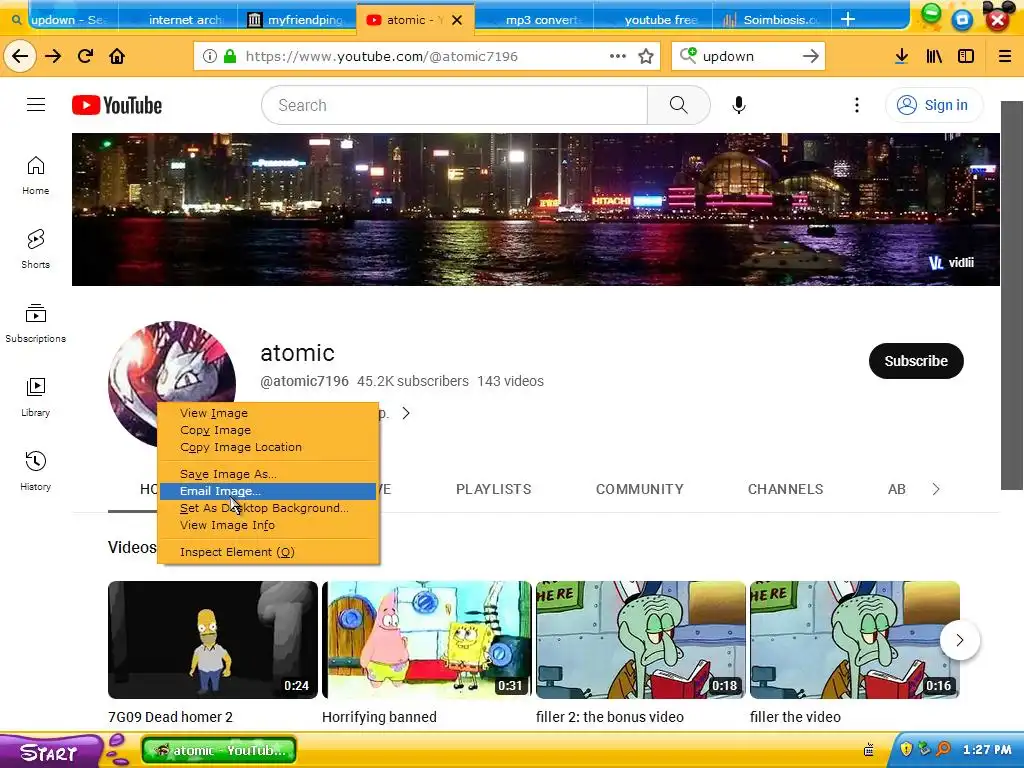Open History in YouTube sidebar

[x=35, y=471]
